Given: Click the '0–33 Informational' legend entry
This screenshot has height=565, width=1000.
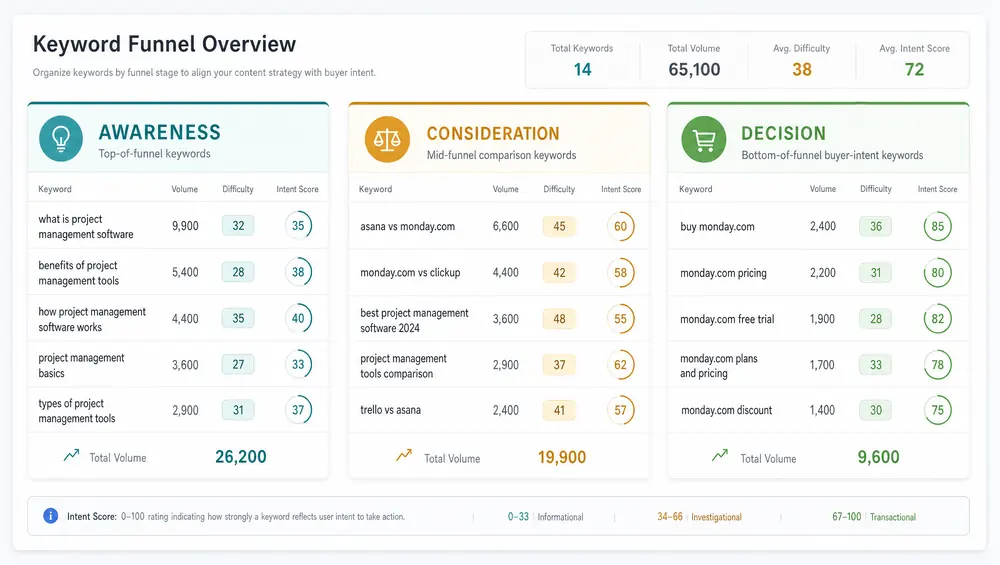Looking at the screenshot, I should pyautogui.click(x=545, y=517).
